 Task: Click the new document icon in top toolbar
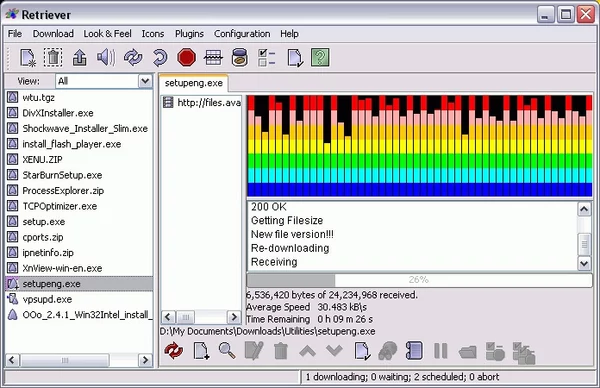coord(28,57)
